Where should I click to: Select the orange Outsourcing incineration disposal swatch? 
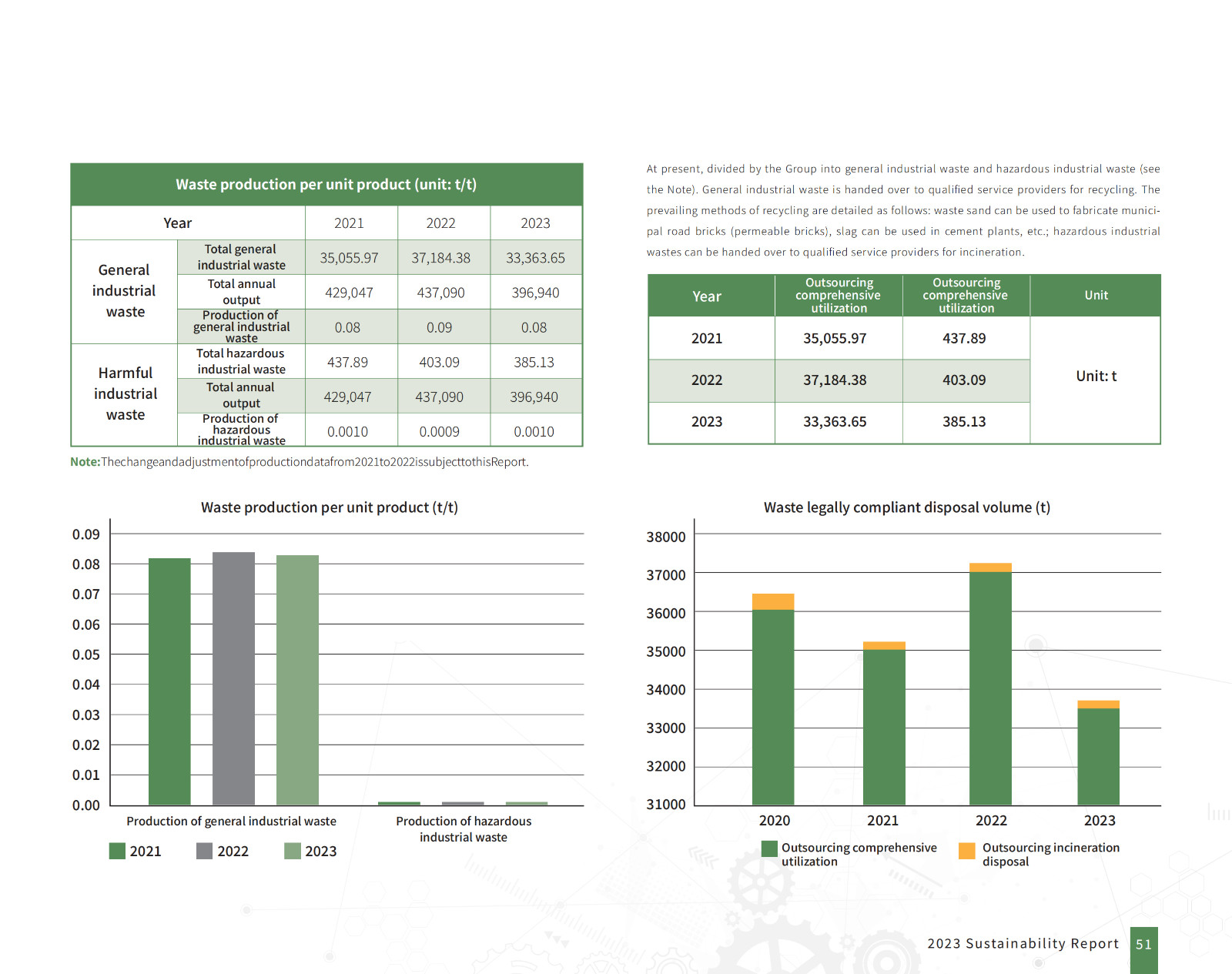coord(966,850)
